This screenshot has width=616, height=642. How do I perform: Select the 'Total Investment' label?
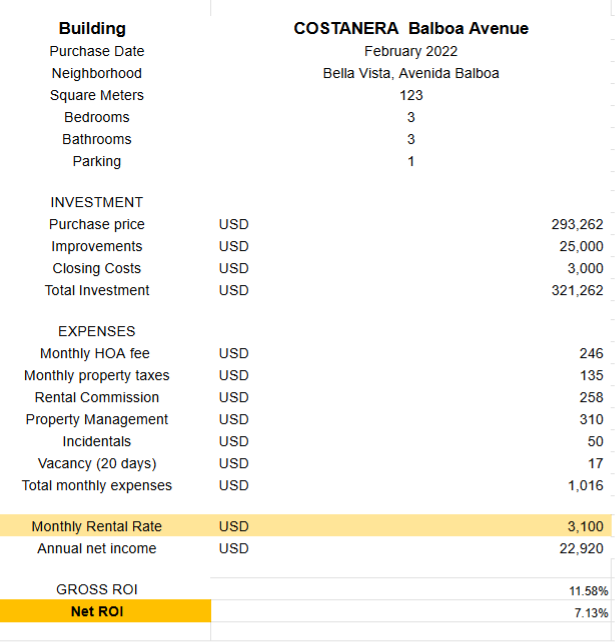pos(97,290)
